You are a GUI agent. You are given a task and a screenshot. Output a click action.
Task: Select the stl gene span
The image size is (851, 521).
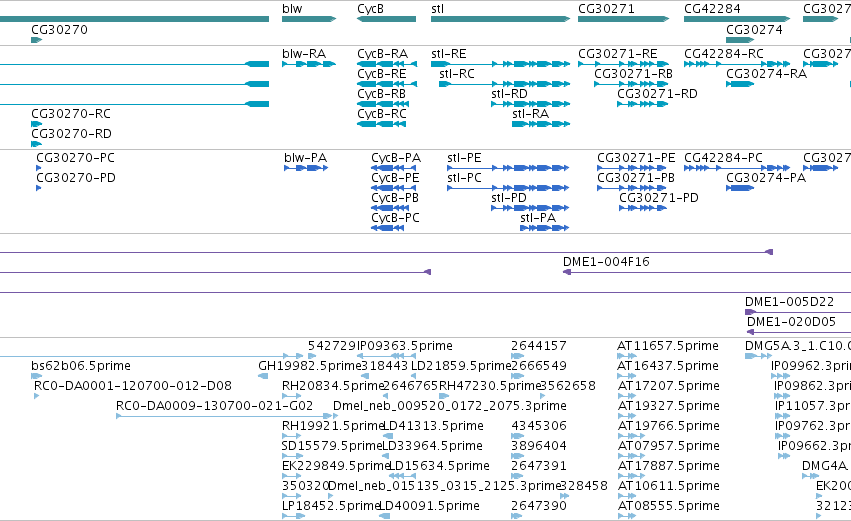[500, 19]
